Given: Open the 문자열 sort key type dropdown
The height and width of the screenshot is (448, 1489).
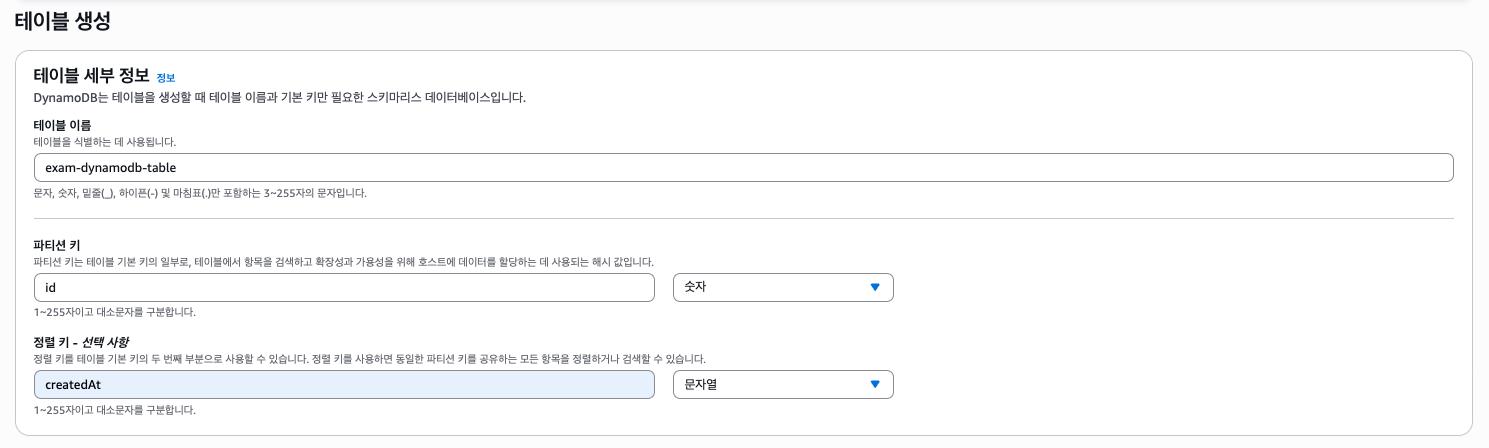Looking at the screenshot, I should [x=782, y=384].
